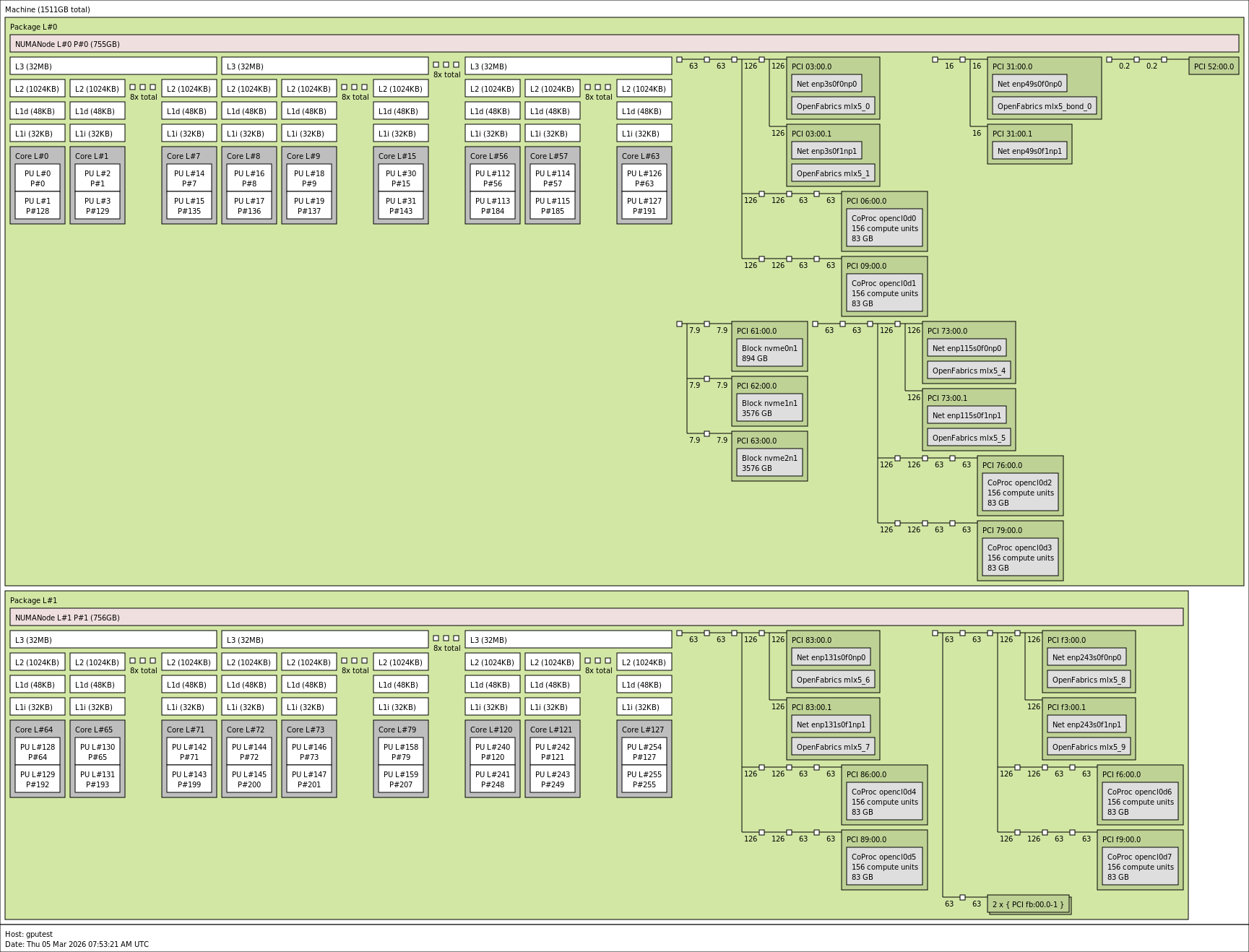Click the 'Core L#63' box label

[641, 156]
